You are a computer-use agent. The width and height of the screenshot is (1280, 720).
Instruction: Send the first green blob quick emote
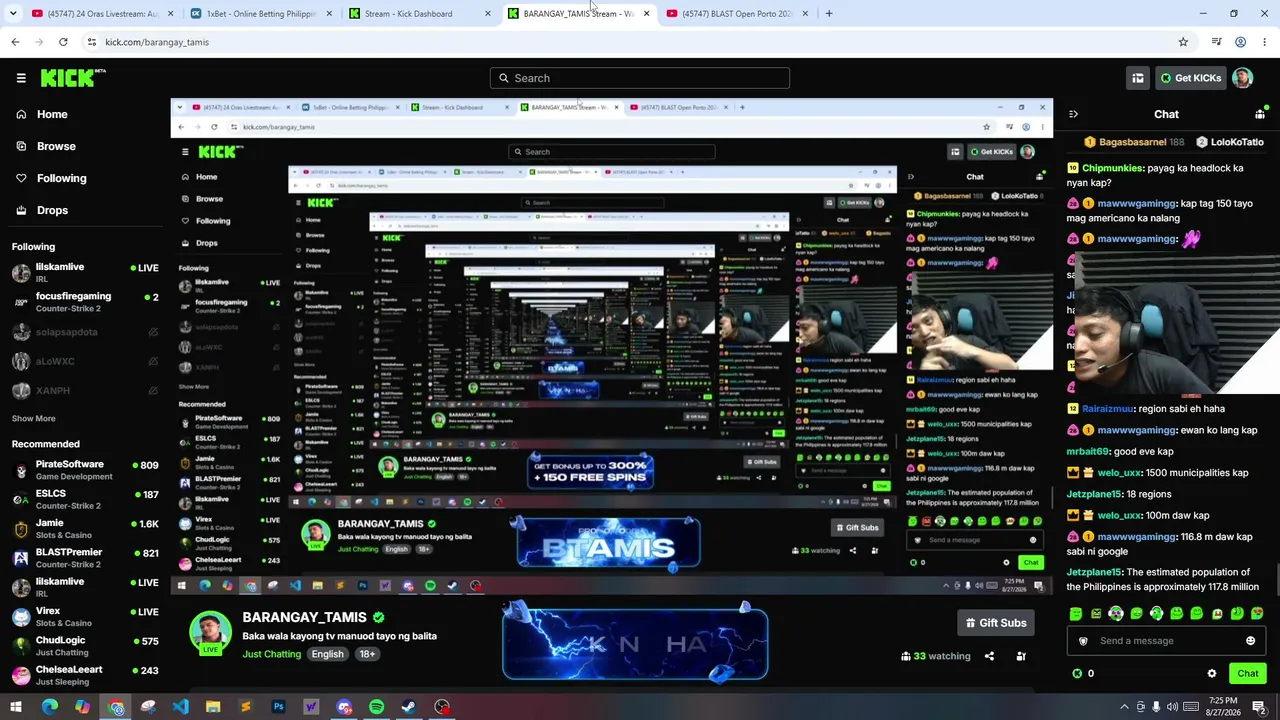1075,614
